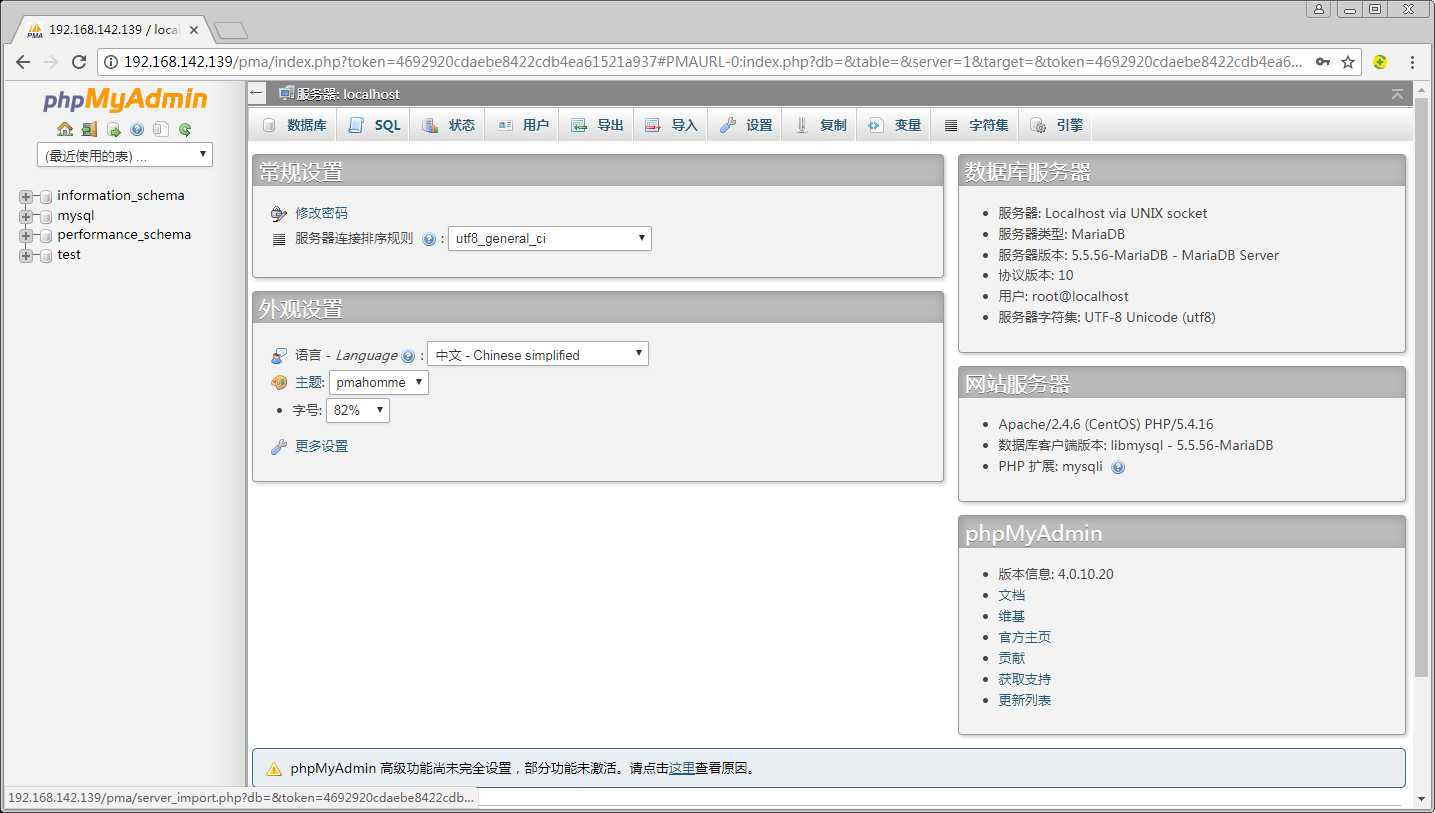
Task: Open help icon next to mysqli extension
Action: 1118,467
